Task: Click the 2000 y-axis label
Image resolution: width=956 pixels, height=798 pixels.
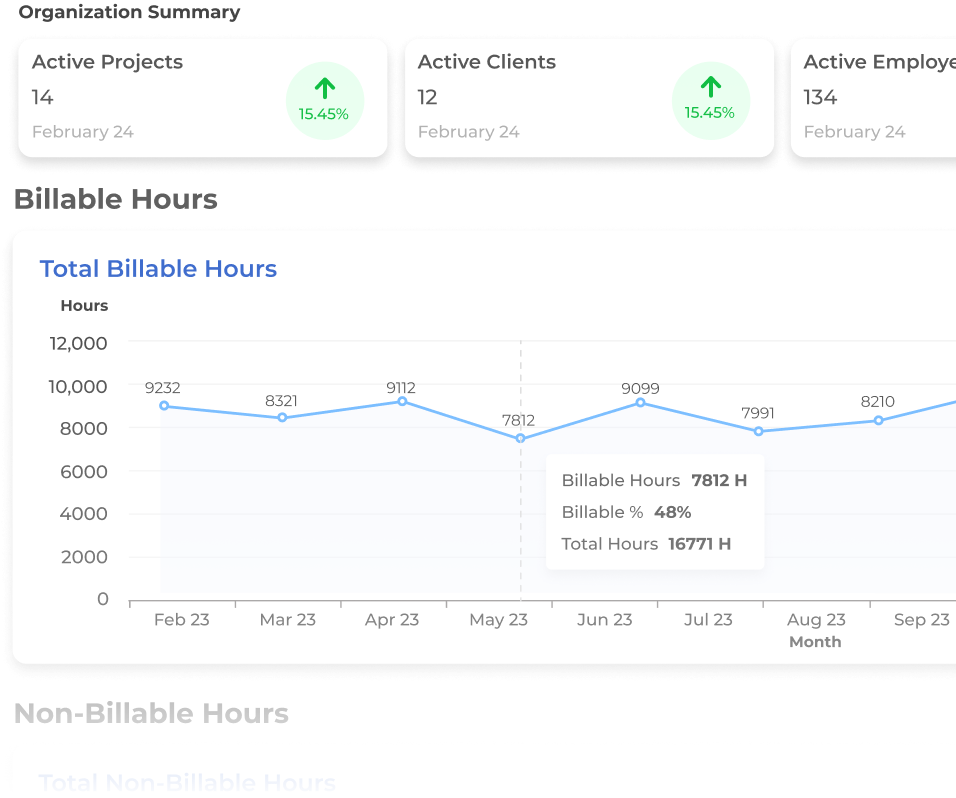Action: pyautogui.click(x=84, y=557)
